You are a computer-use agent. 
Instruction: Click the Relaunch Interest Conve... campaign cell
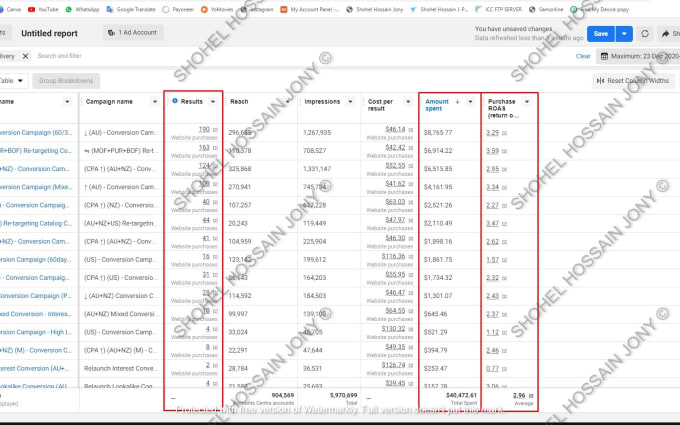[x=119, y=369]
